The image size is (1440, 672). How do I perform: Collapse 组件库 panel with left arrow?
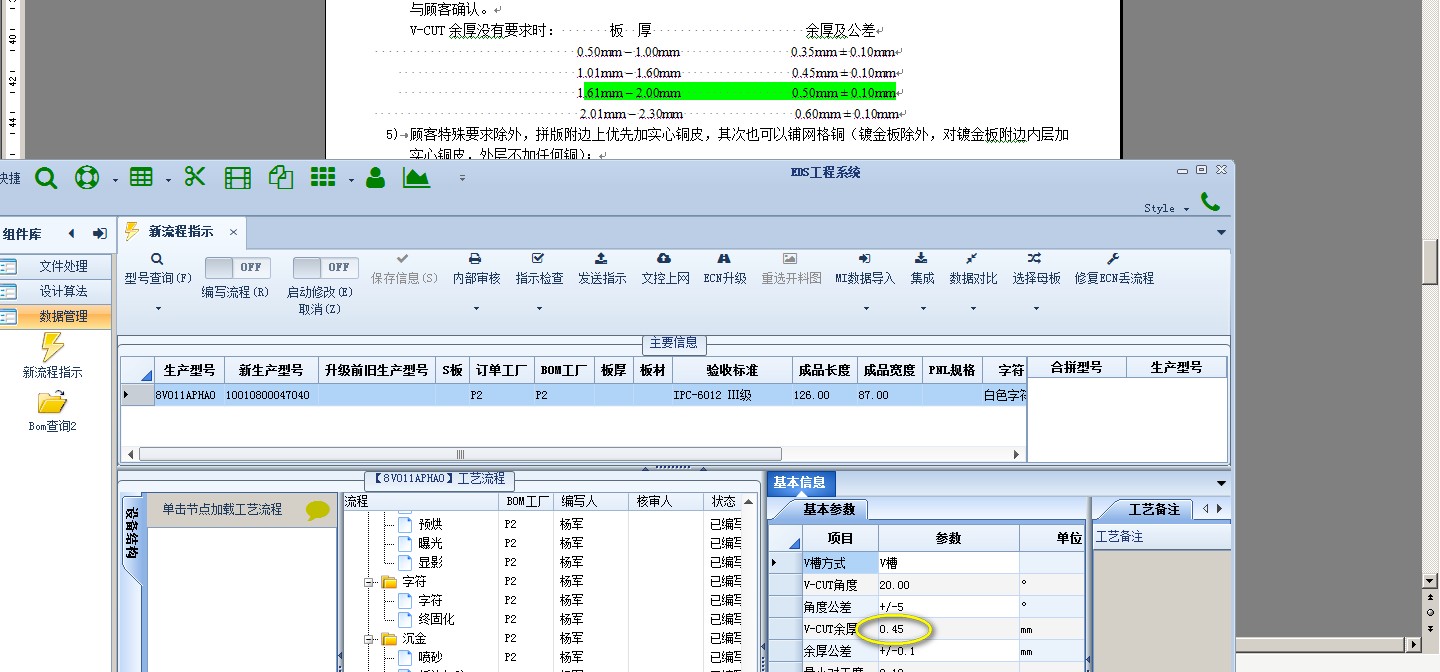click(71, 233)
